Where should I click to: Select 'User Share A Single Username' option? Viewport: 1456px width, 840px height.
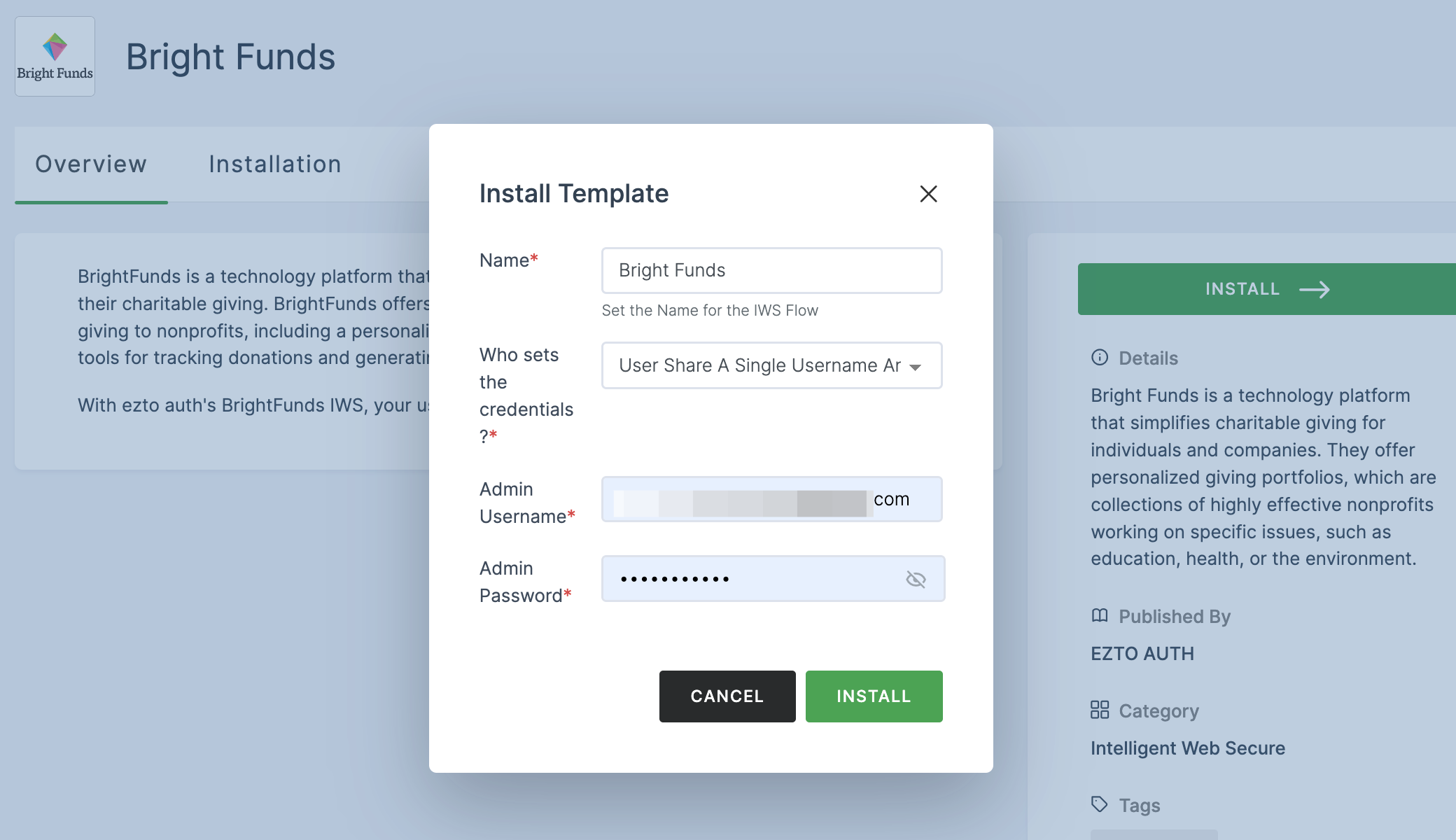pyautogui.click(x=771, y=365)
